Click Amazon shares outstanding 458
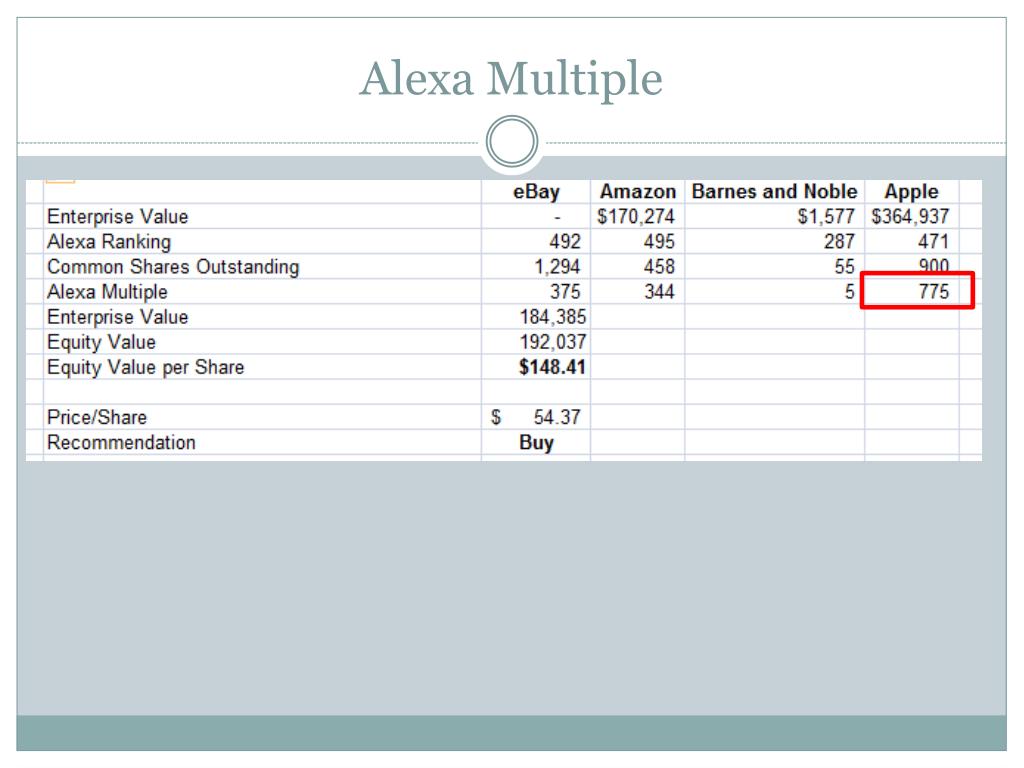1024x768 pixels. coord(659,266)
